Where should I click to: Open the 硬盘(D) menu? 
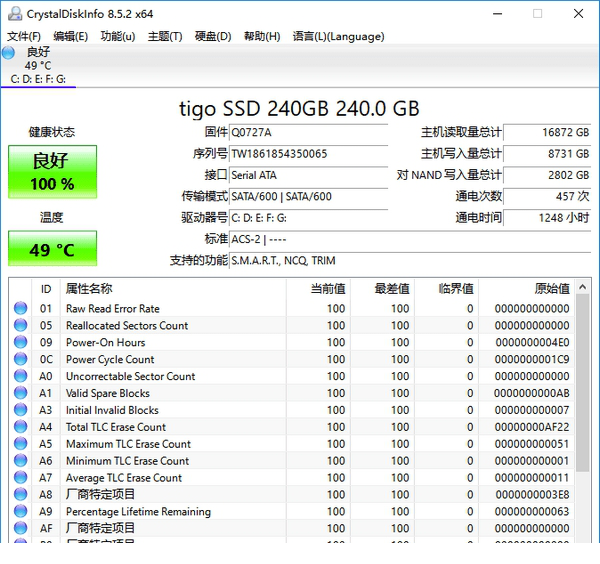coord(212,36)
